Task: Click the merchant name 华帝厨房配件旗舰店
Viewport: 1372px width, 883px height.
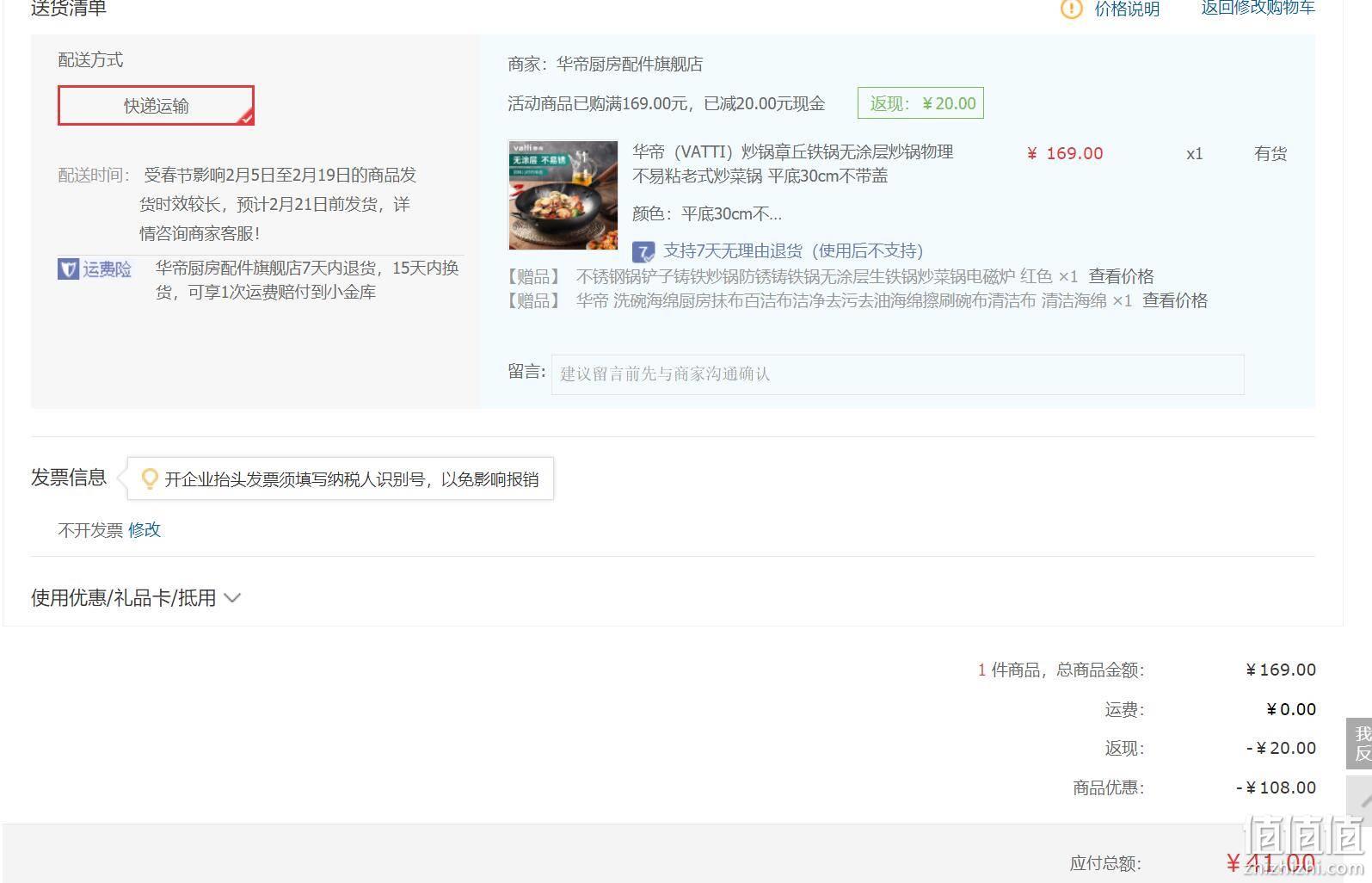Action: pos(630,64)
